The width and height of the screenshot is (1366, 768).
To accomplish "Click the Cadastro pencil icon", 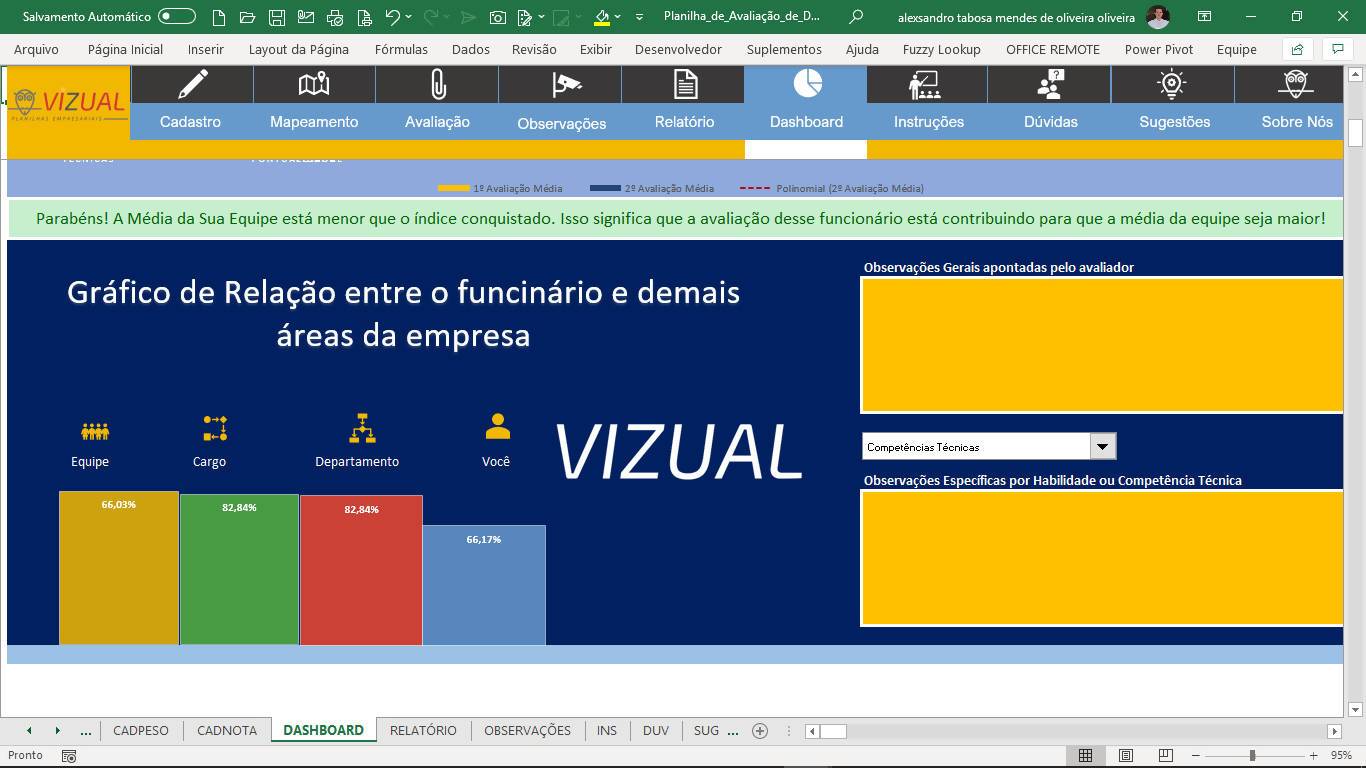I will pyautogui.click(x=192, y=84).
